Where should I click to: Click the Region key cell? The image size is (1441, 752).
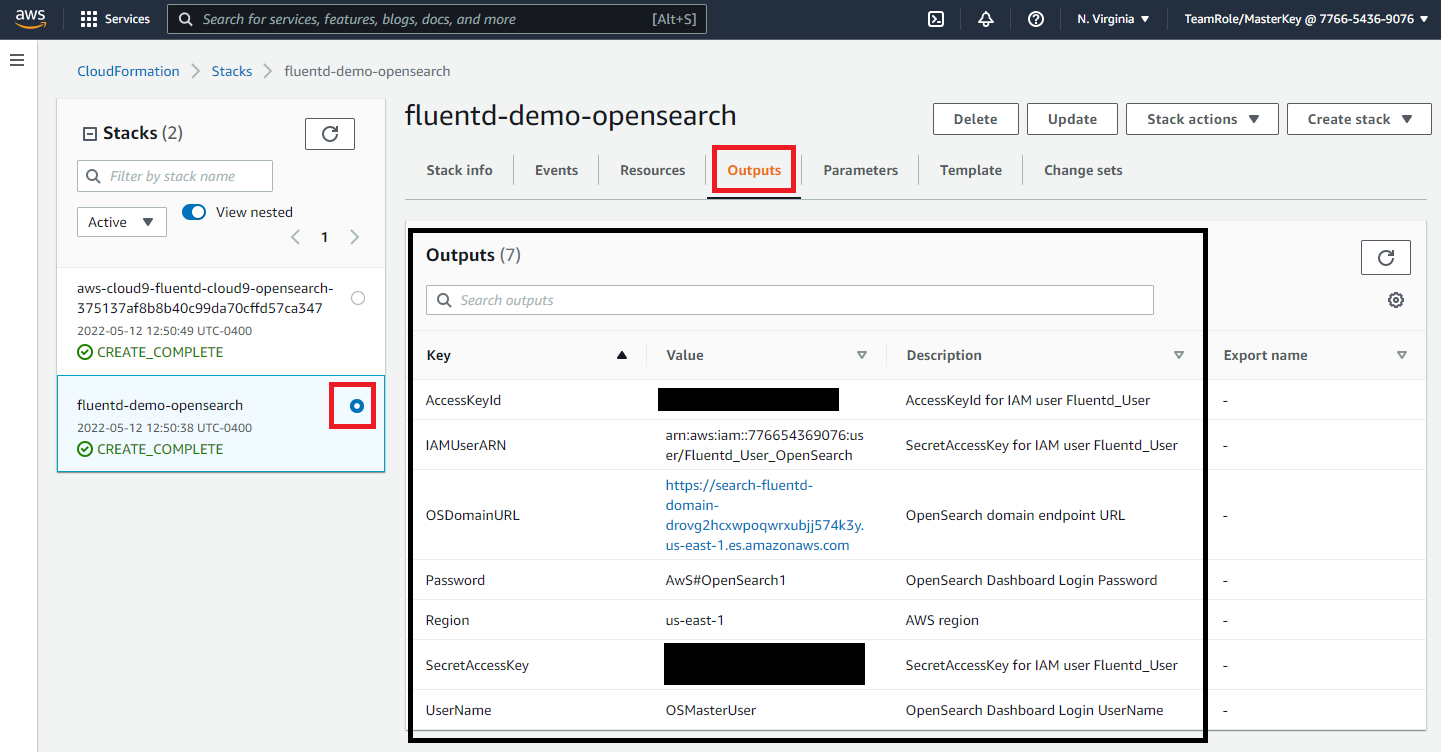pos(447,620)
